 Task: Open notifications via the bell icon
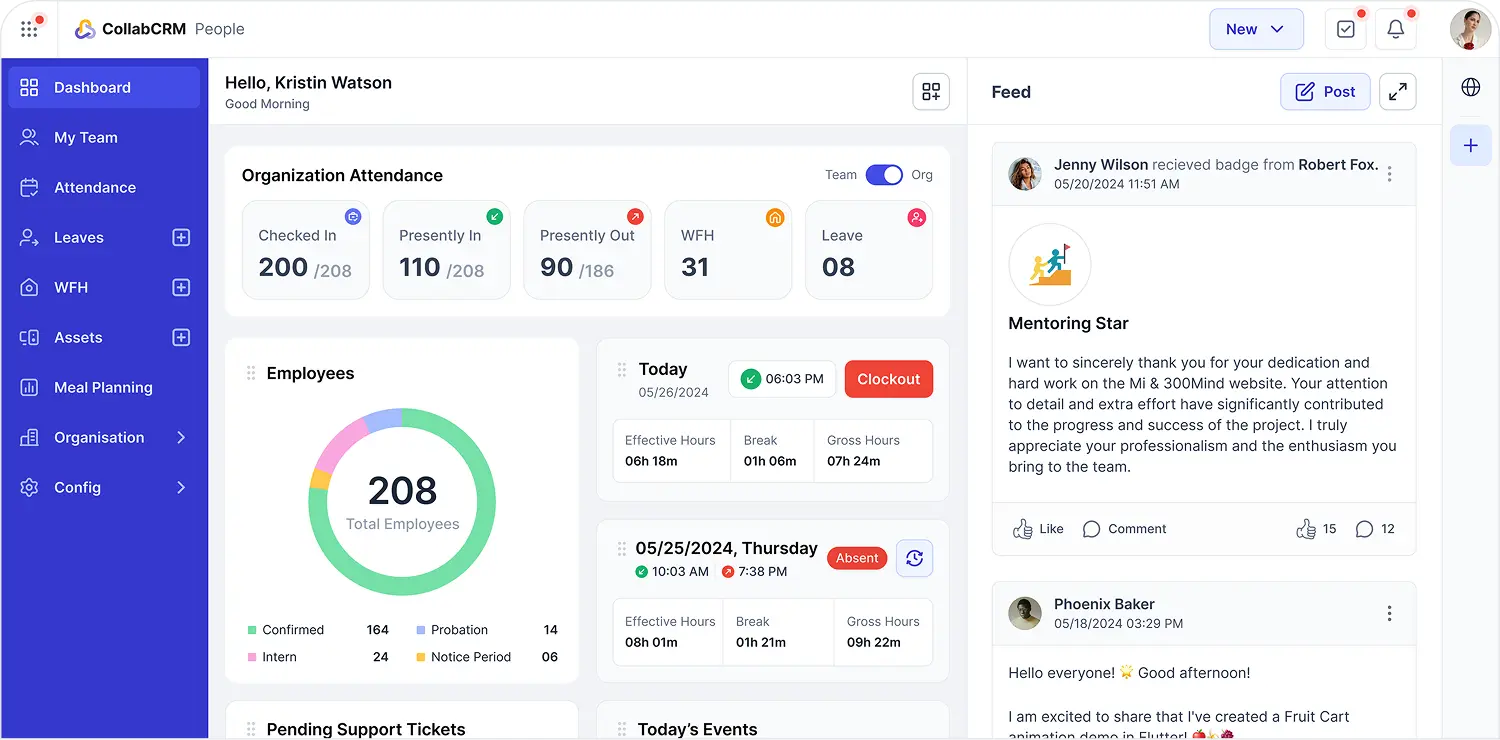pyautogui.click(x=1396, y=29)
